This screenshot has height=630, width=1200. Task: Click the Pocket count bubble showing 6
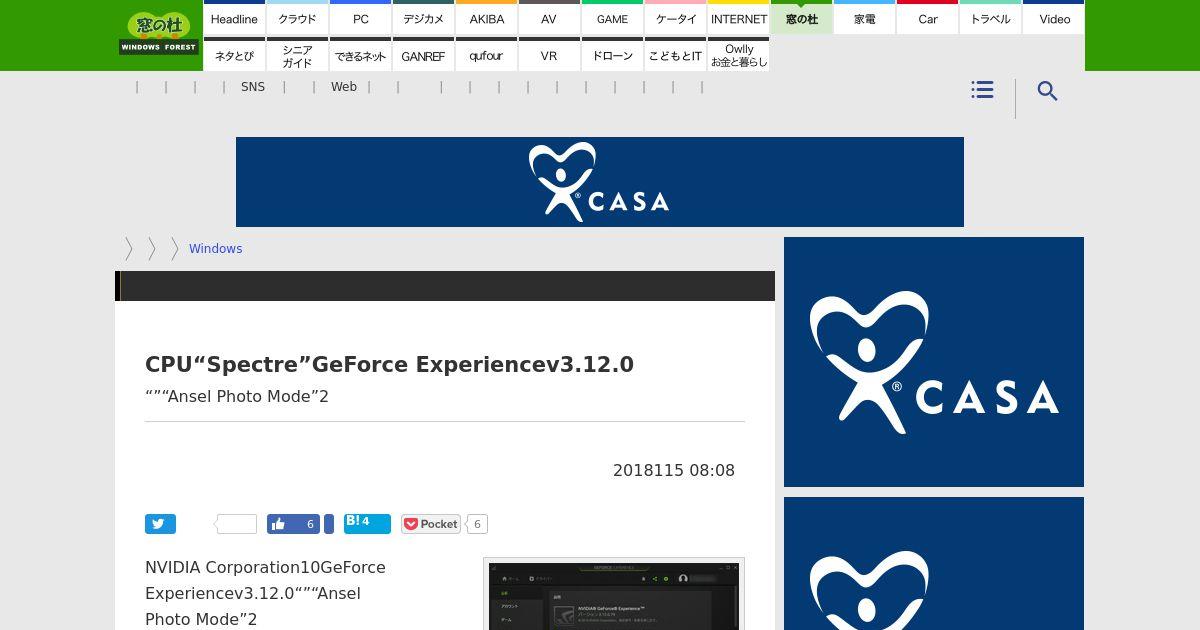477,524
